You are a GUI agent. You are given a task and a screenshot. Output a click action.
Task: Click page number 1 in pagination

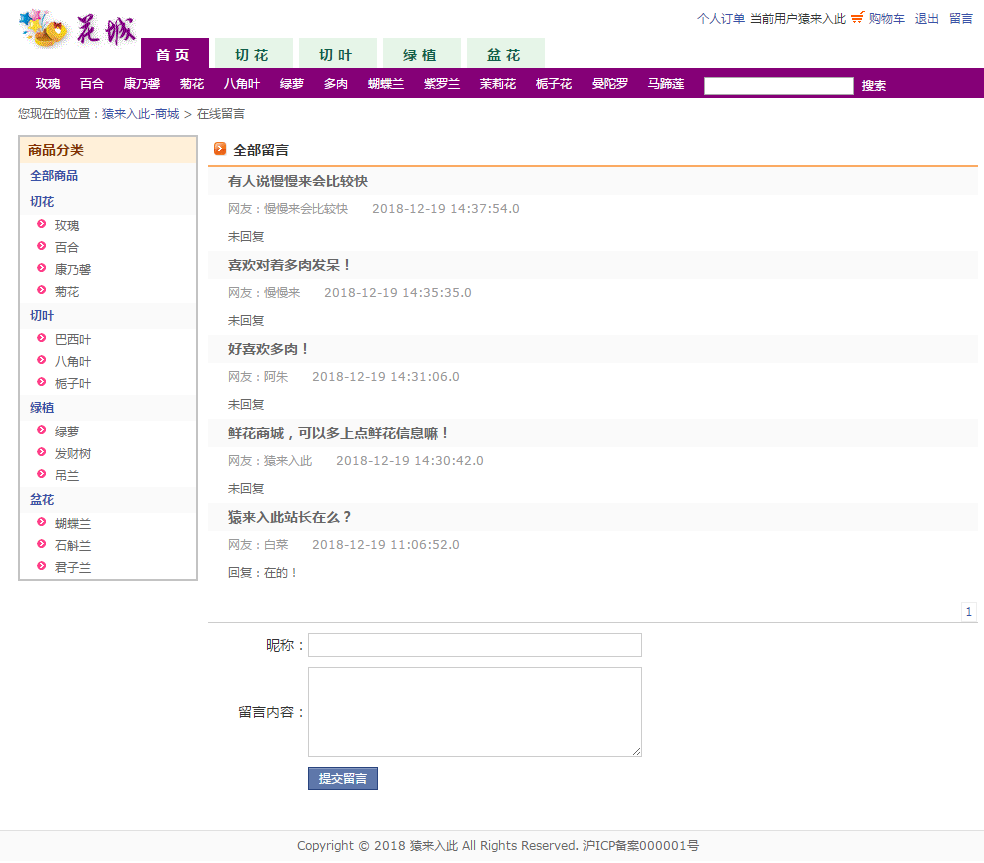(969, 612)
